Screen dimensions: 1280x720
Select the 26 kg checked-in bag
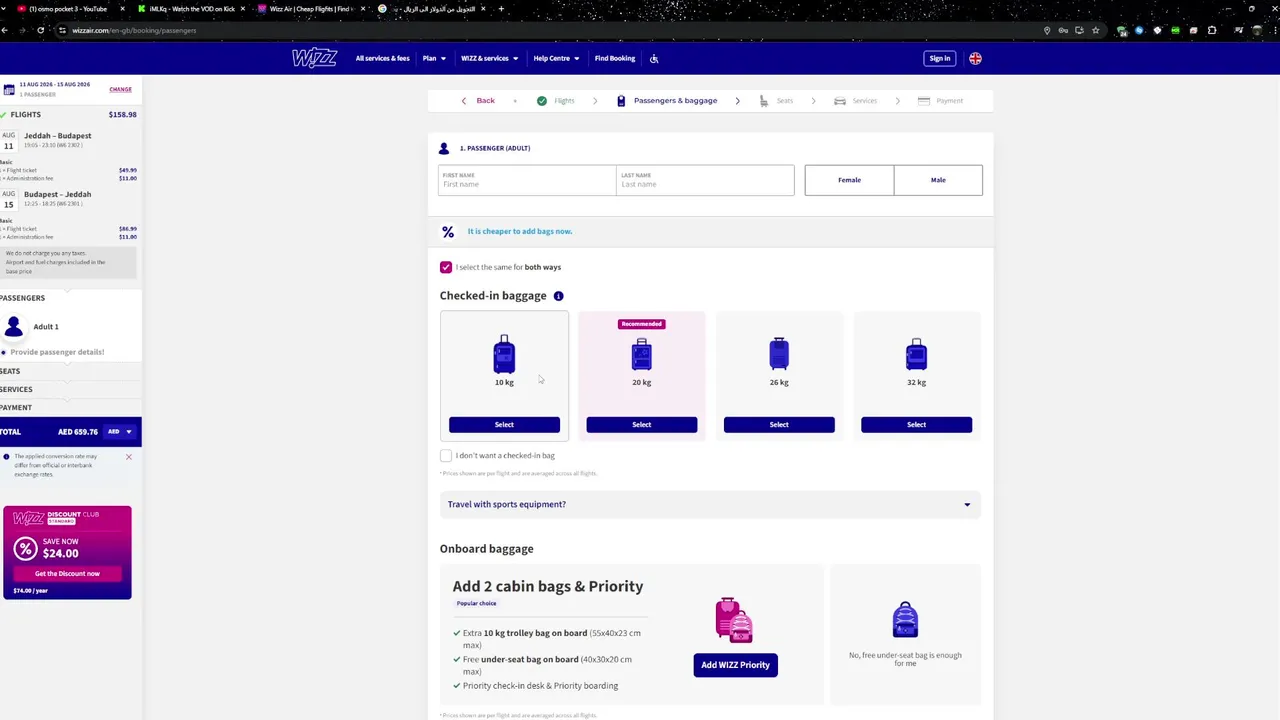pyautogui.click(x=779, y=425)
